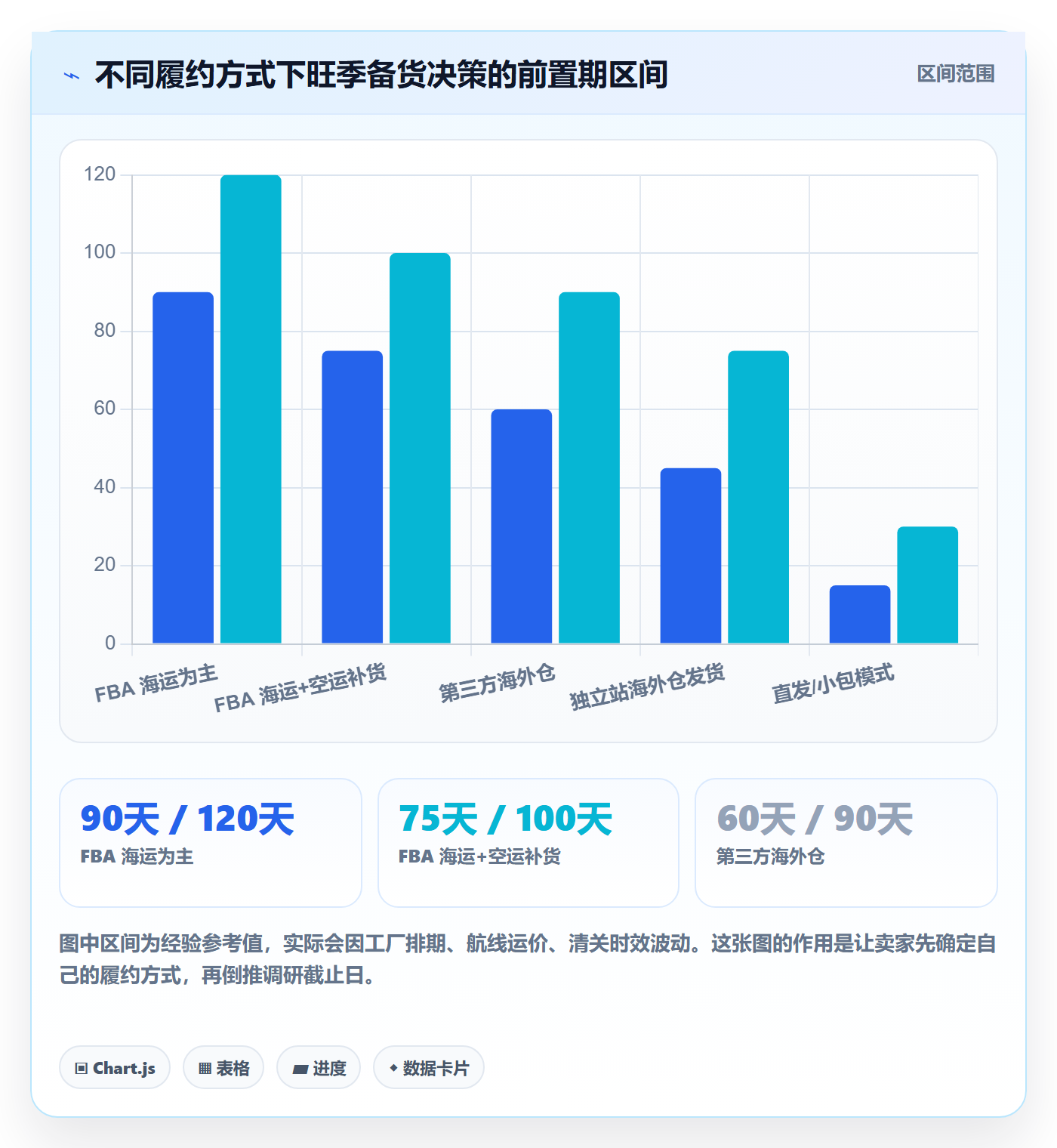This screenshot has height=1148, width=1057.
Task: Click the footnote paragraph starting 图中区间为经验参考值
Action: (528, 959)
